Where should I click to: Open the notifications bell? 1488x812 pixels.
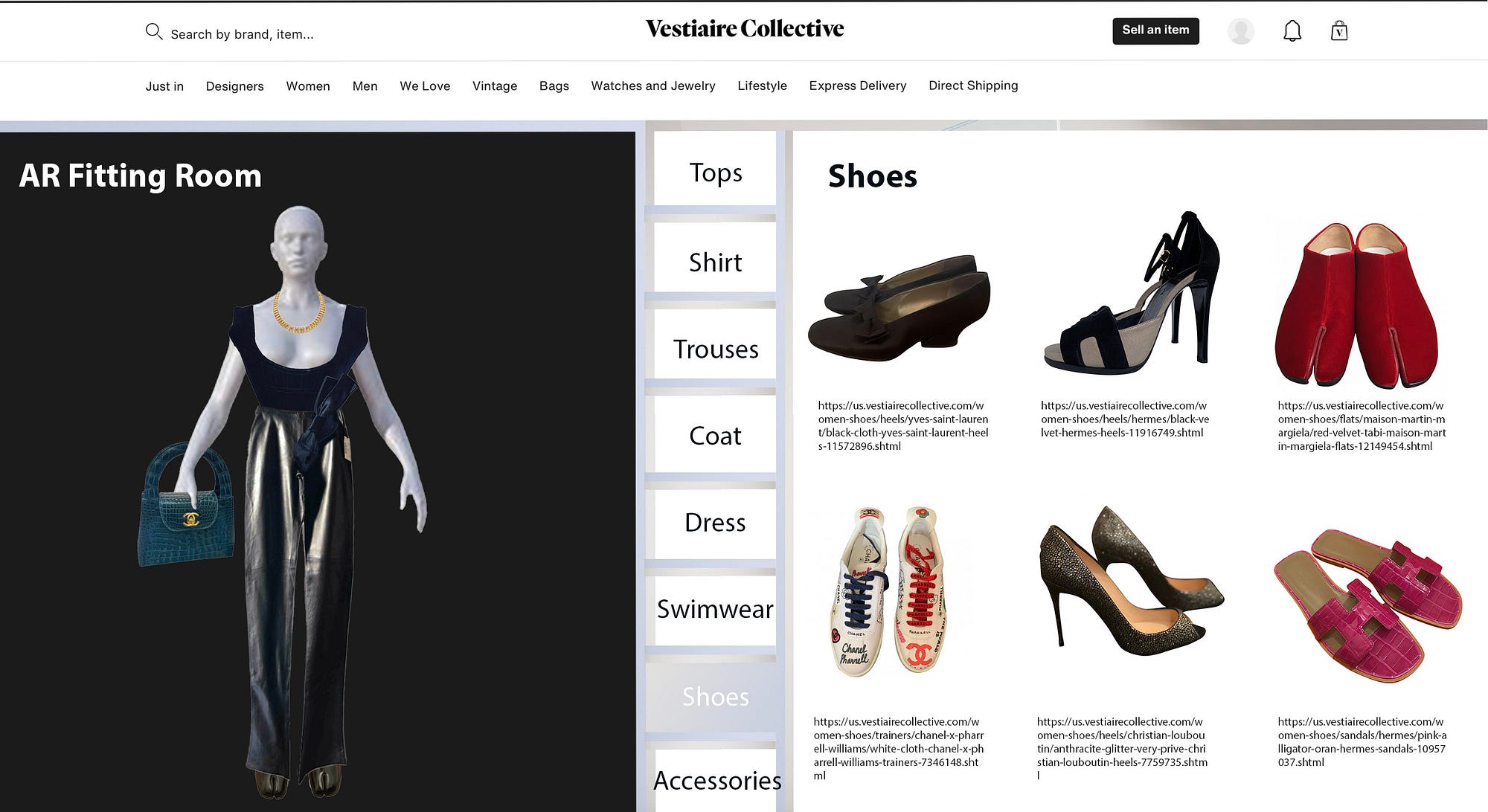(x=1292, y=31)
